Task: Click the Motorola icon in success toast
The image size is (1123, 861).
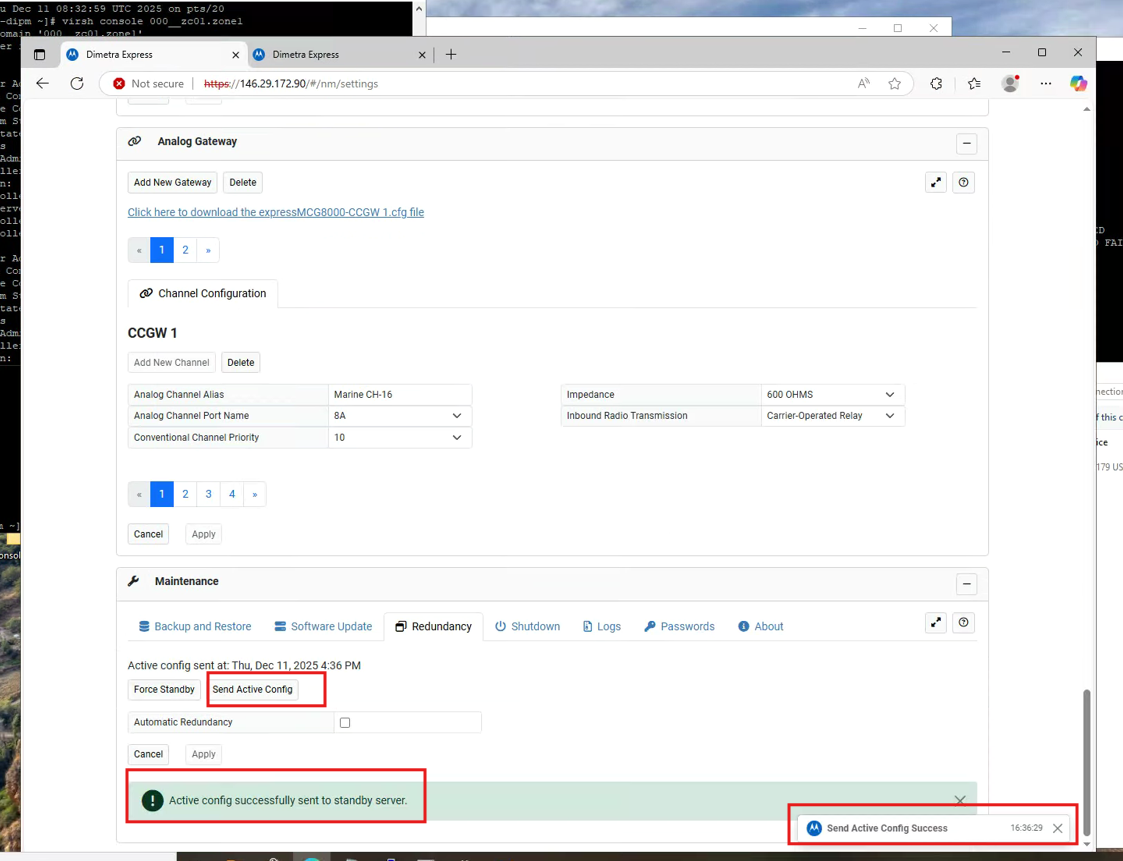Action: 814,829
